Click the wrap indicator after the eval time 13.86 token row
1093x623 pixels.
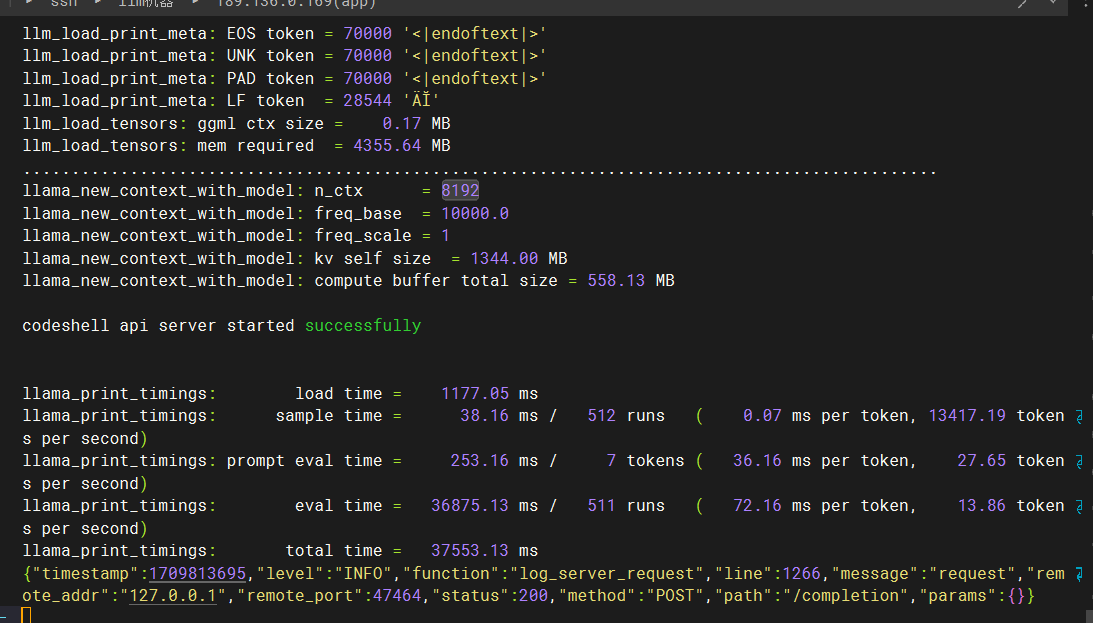[x=1079, y=507]
